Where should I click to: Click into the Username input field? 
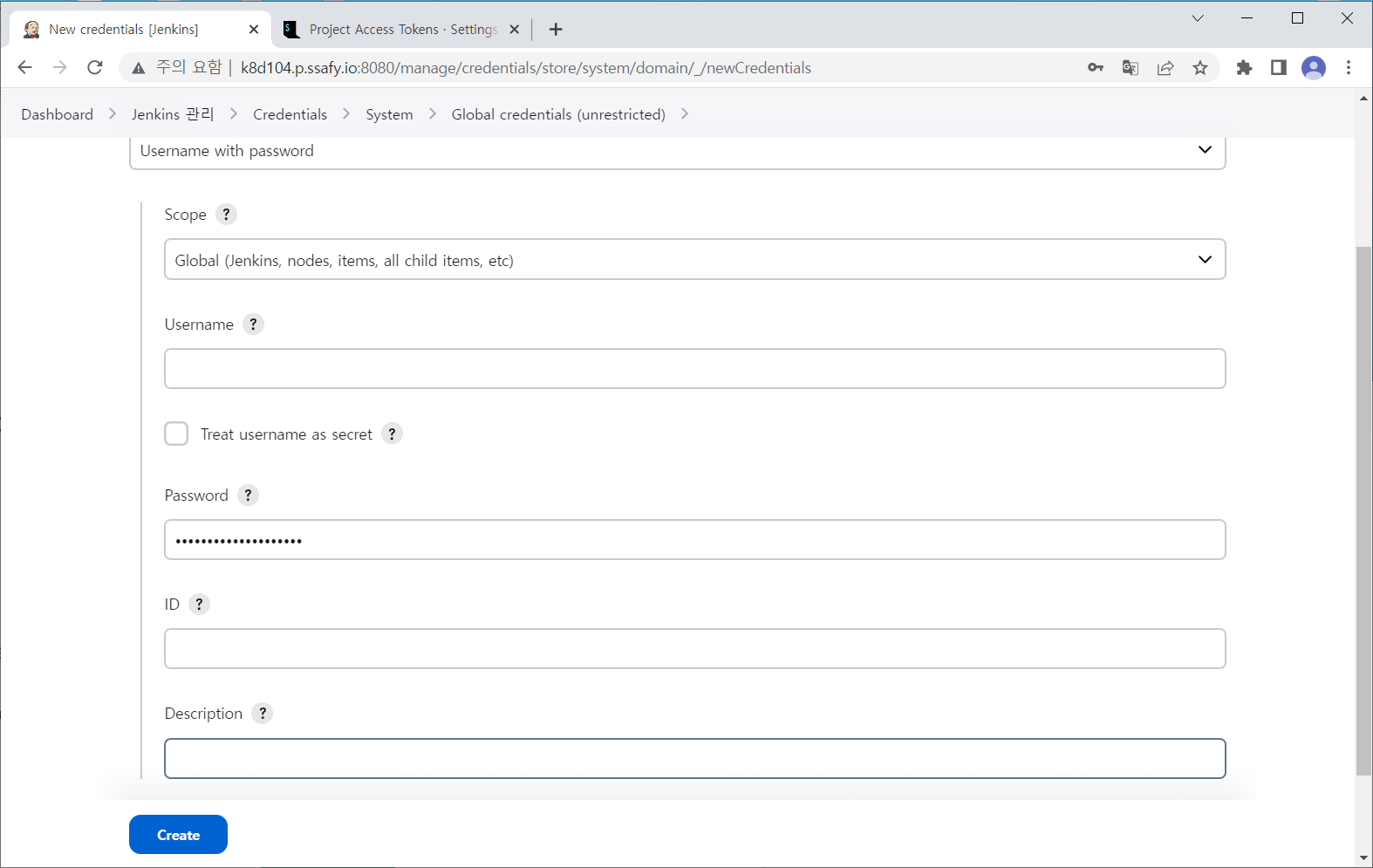pos(695,369)
